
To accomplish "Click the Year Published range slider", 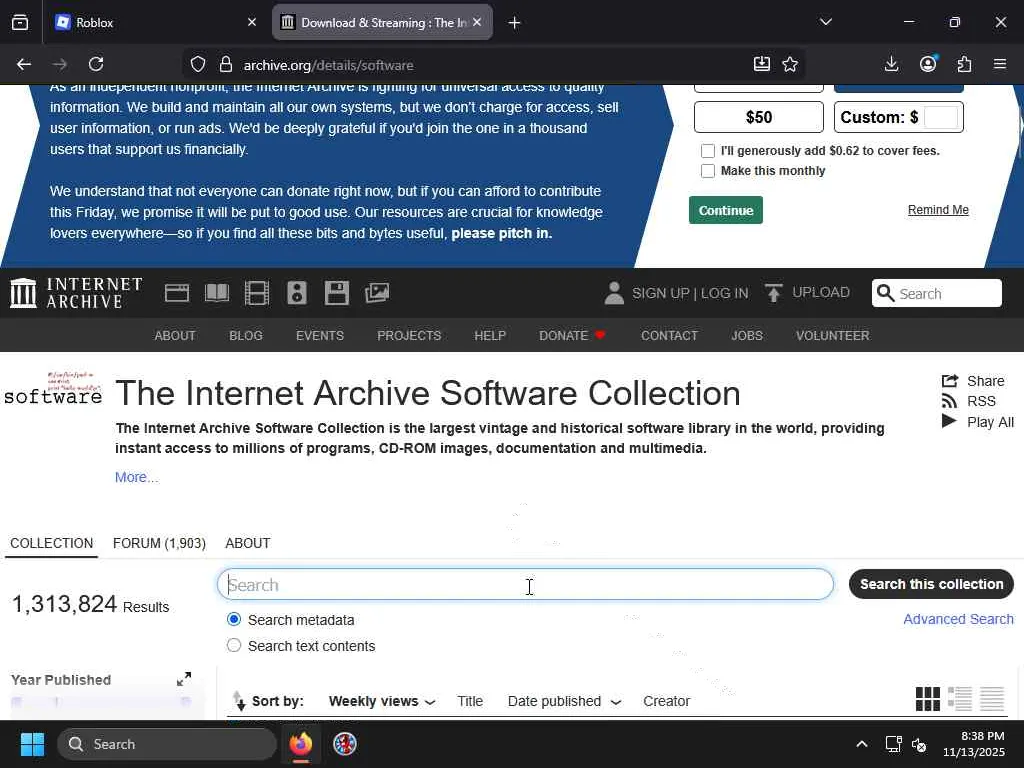I will (101, 702).
